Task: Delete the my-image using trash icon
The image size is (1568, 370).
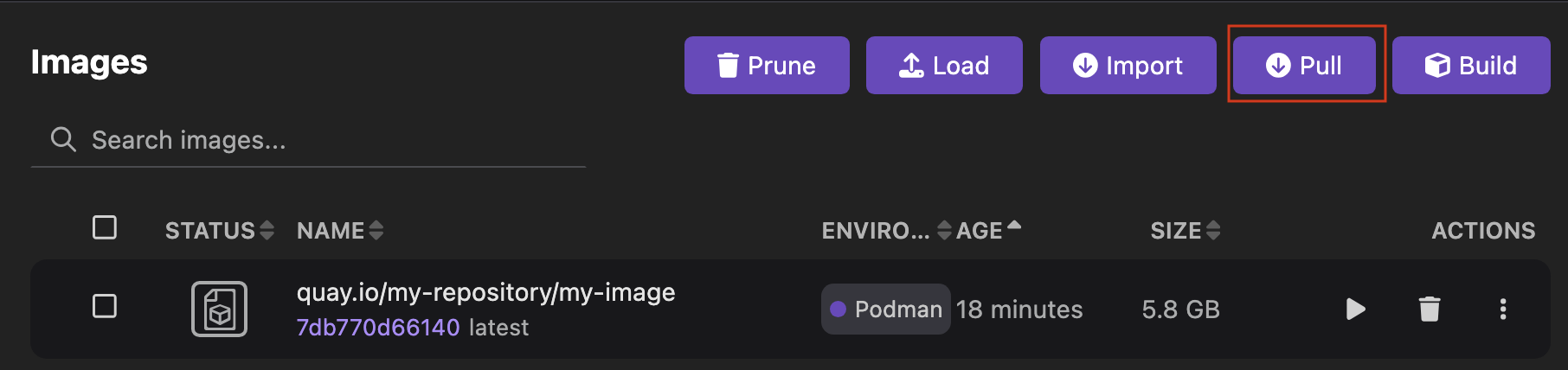Action: [1430, 309]
